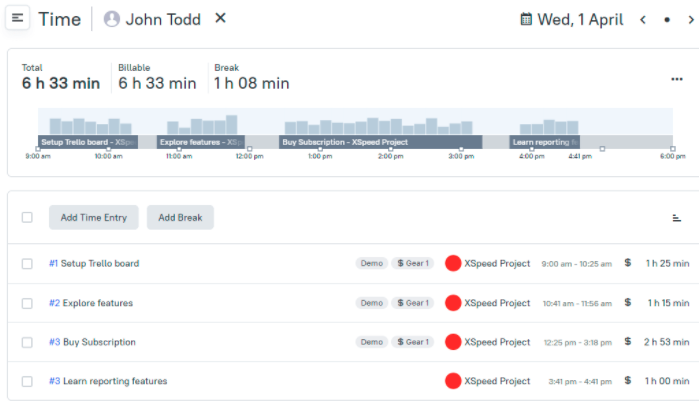Check the Explore features entry
This screenshot has height=418, width=699.
point(27,303)
